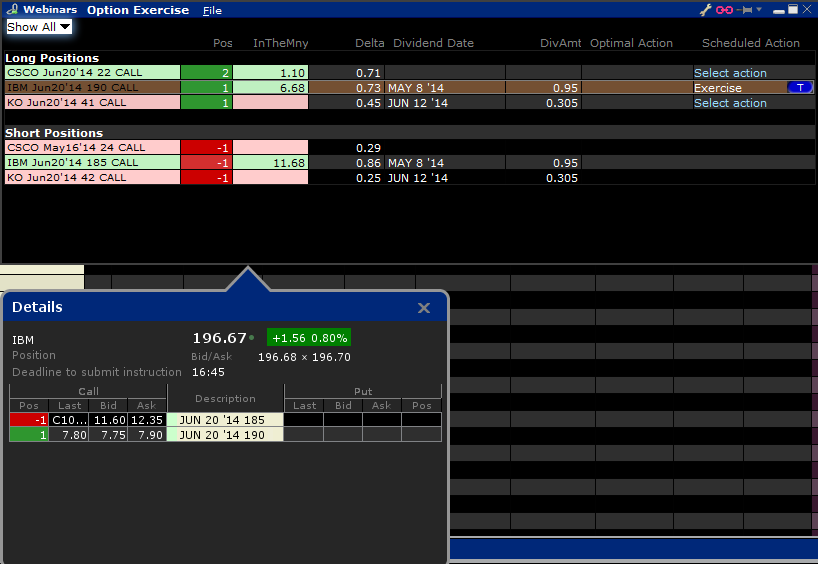The height and width of the screenshot is (564, 818).
Task: Click the C10... call last cell
Action: pos(69,420)
